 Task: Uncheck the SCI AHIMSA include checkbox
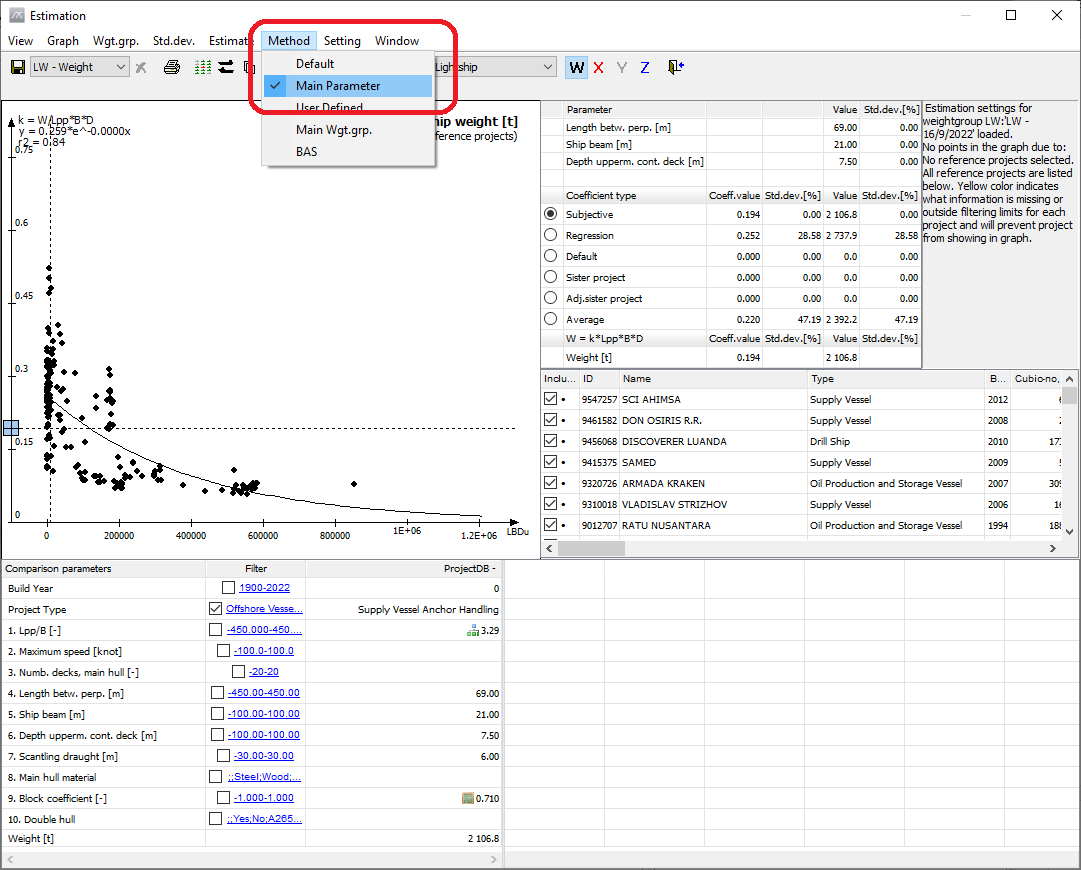550,399
